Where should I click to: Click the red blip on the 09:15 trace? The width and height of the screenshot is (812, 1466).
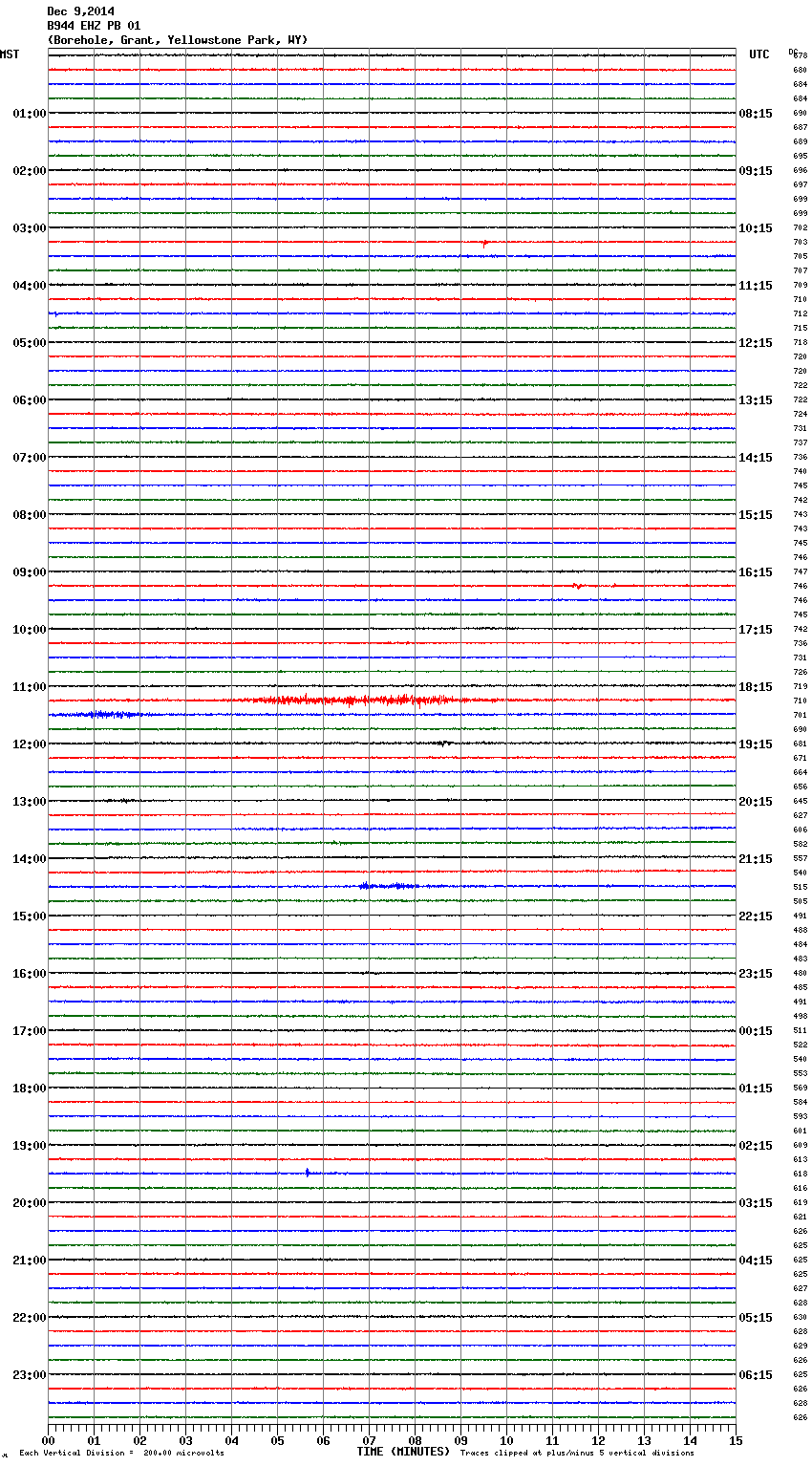(577, 586)
